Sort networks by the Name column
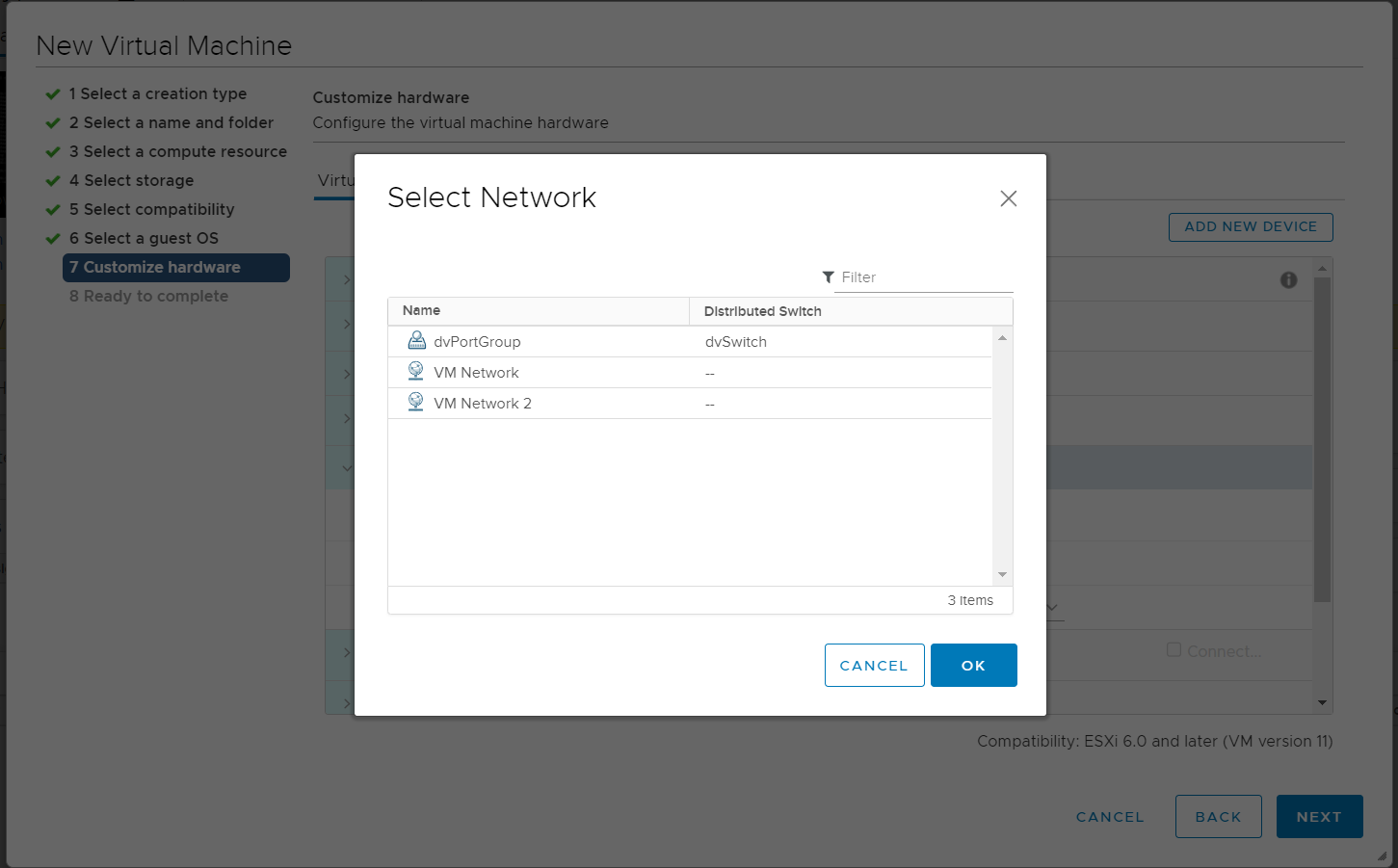 [422, 310]
